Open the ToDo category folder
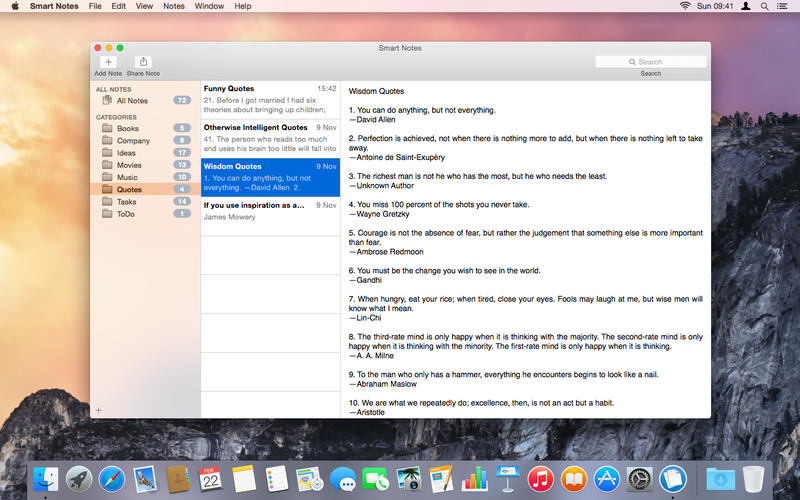 [125, 214]
